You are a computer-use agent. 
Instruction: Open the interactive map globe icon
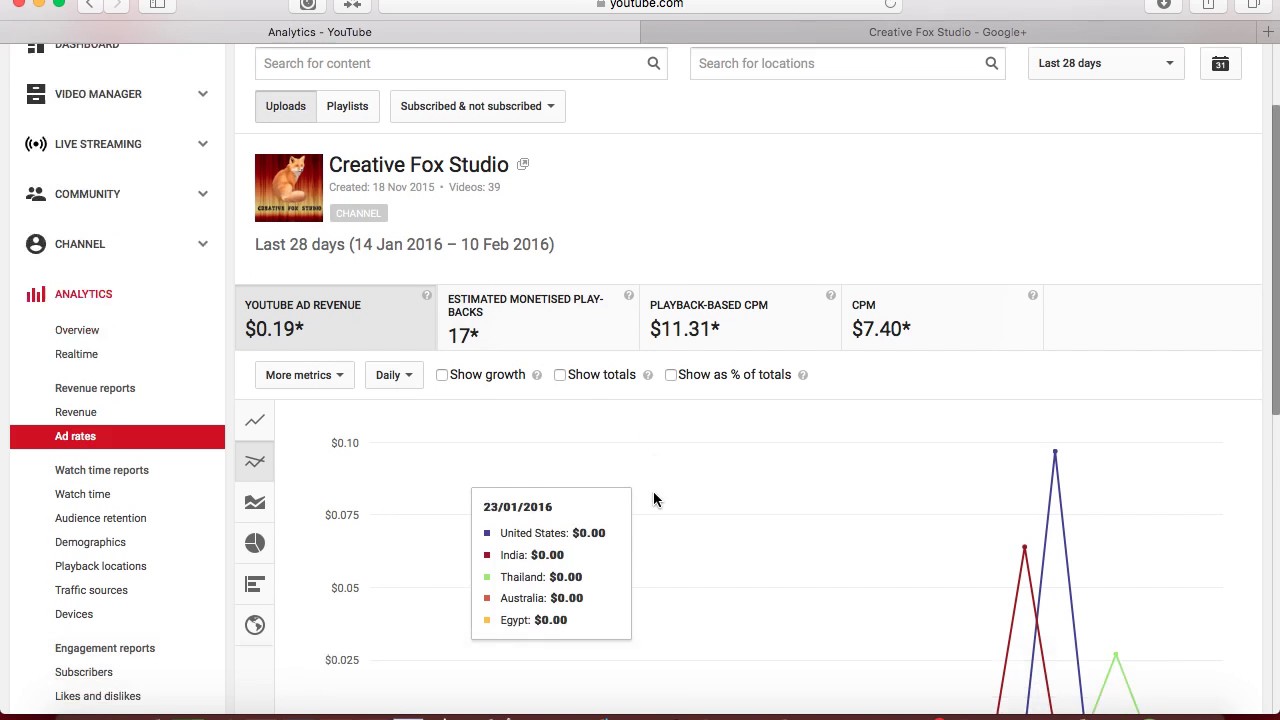pyautogui.click(x=255, y=625)
